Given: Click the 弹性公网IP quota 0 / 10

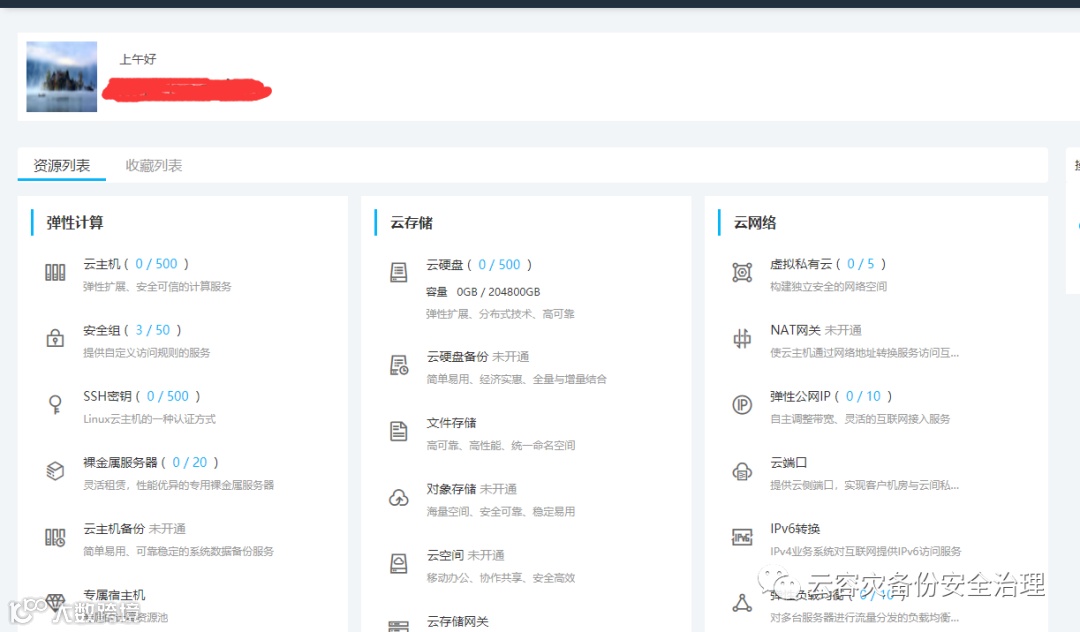Looking at the screenshot, I should 863,396.
